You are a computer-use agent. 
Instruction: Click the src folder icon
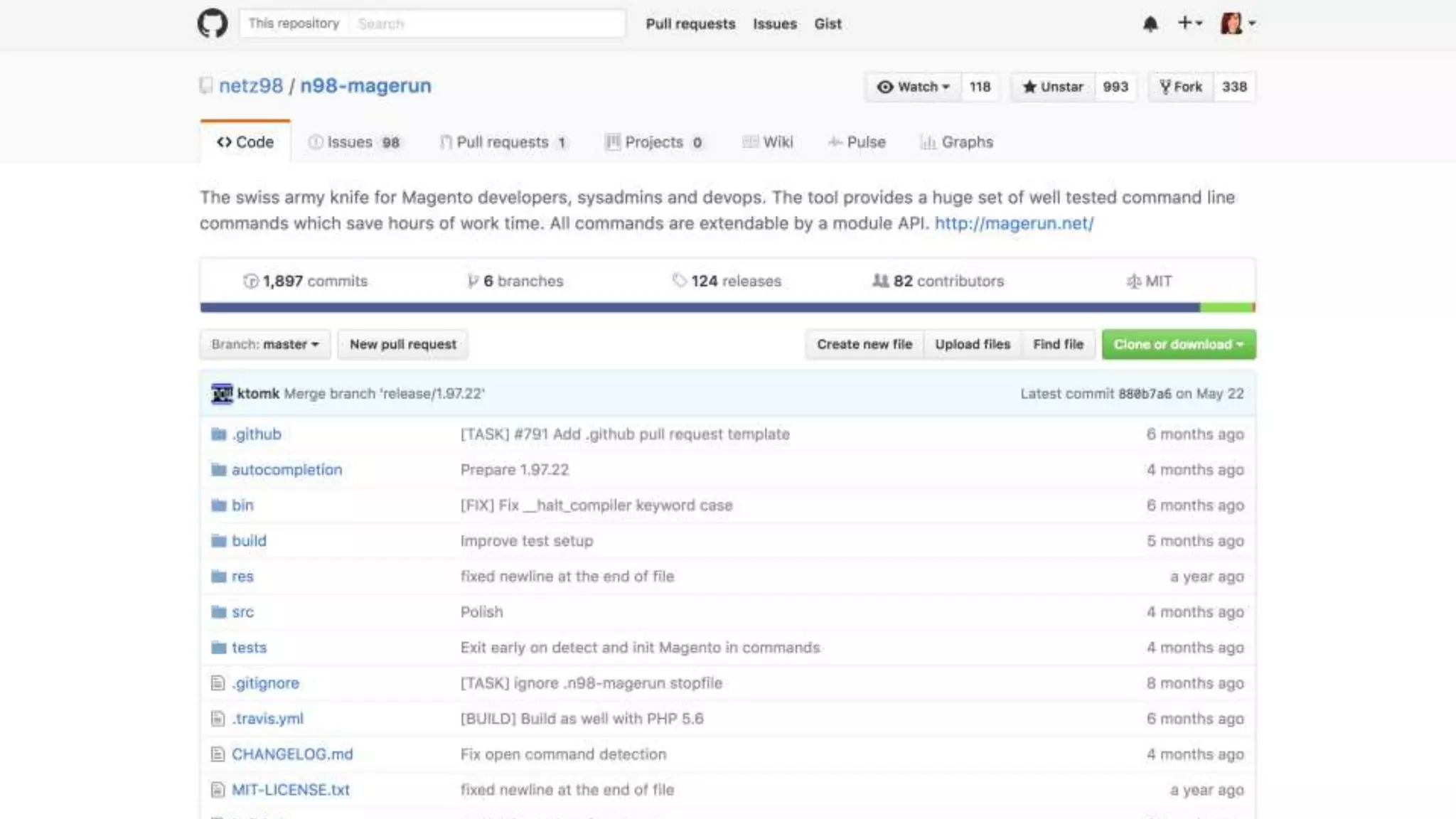point(218,612)
